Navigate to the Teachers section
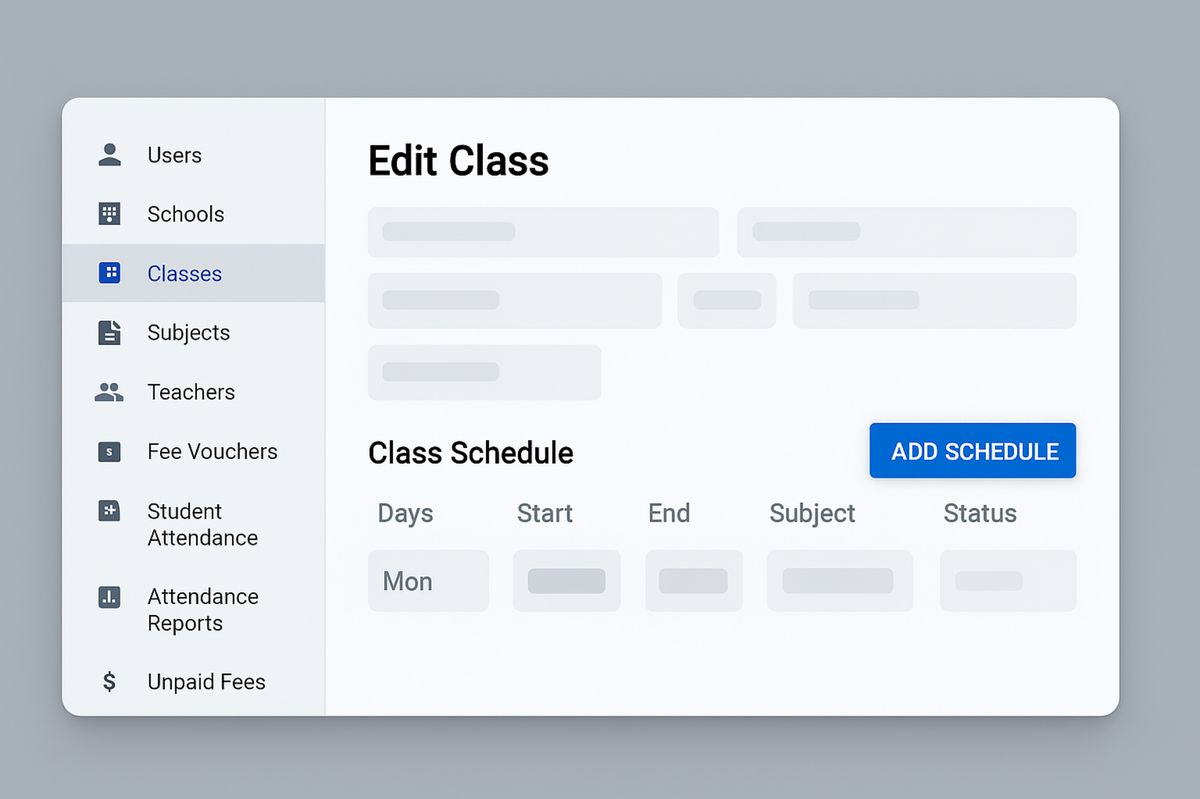The image size is (1200, 799). click(191, 392)
